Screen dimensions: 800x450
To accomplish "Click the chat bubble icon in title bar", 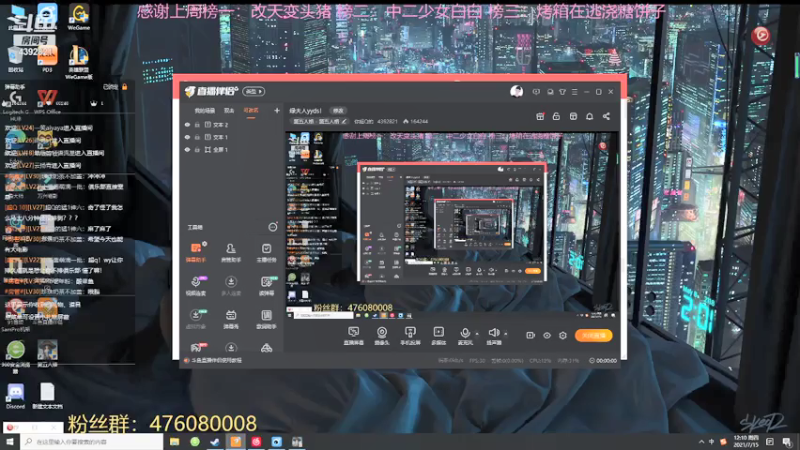I will pyautogui.click(x=550, y=92).
